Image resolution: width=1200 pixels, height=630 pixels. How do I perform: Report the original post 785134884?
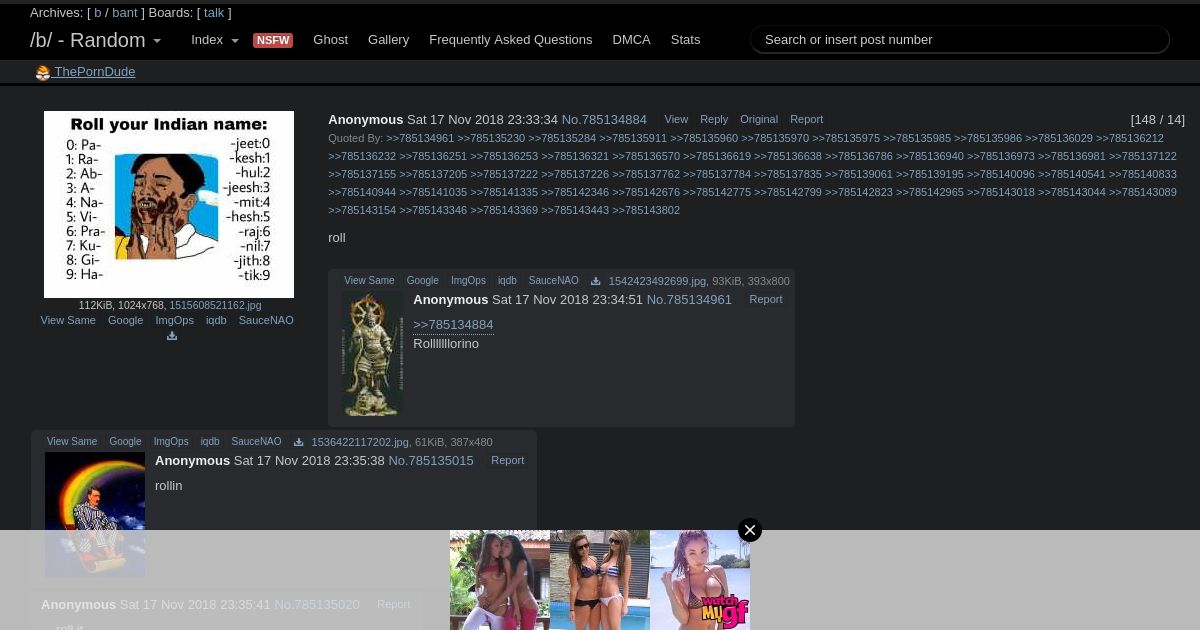click(x=806, y=120)
